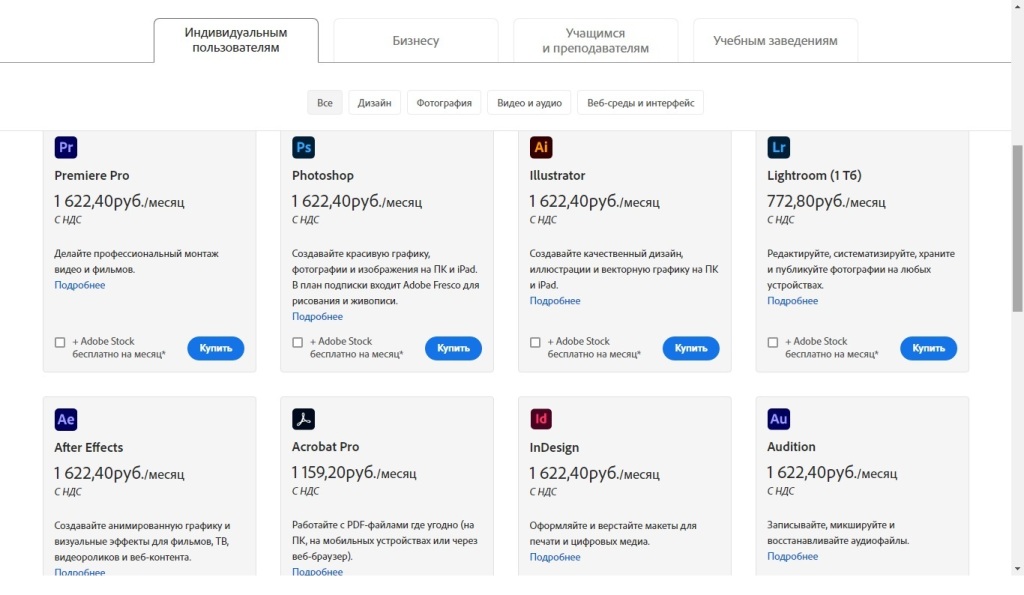Click the Acrobat Pro icon
This screenshot has width=1024, height=595.
[304, 419]
